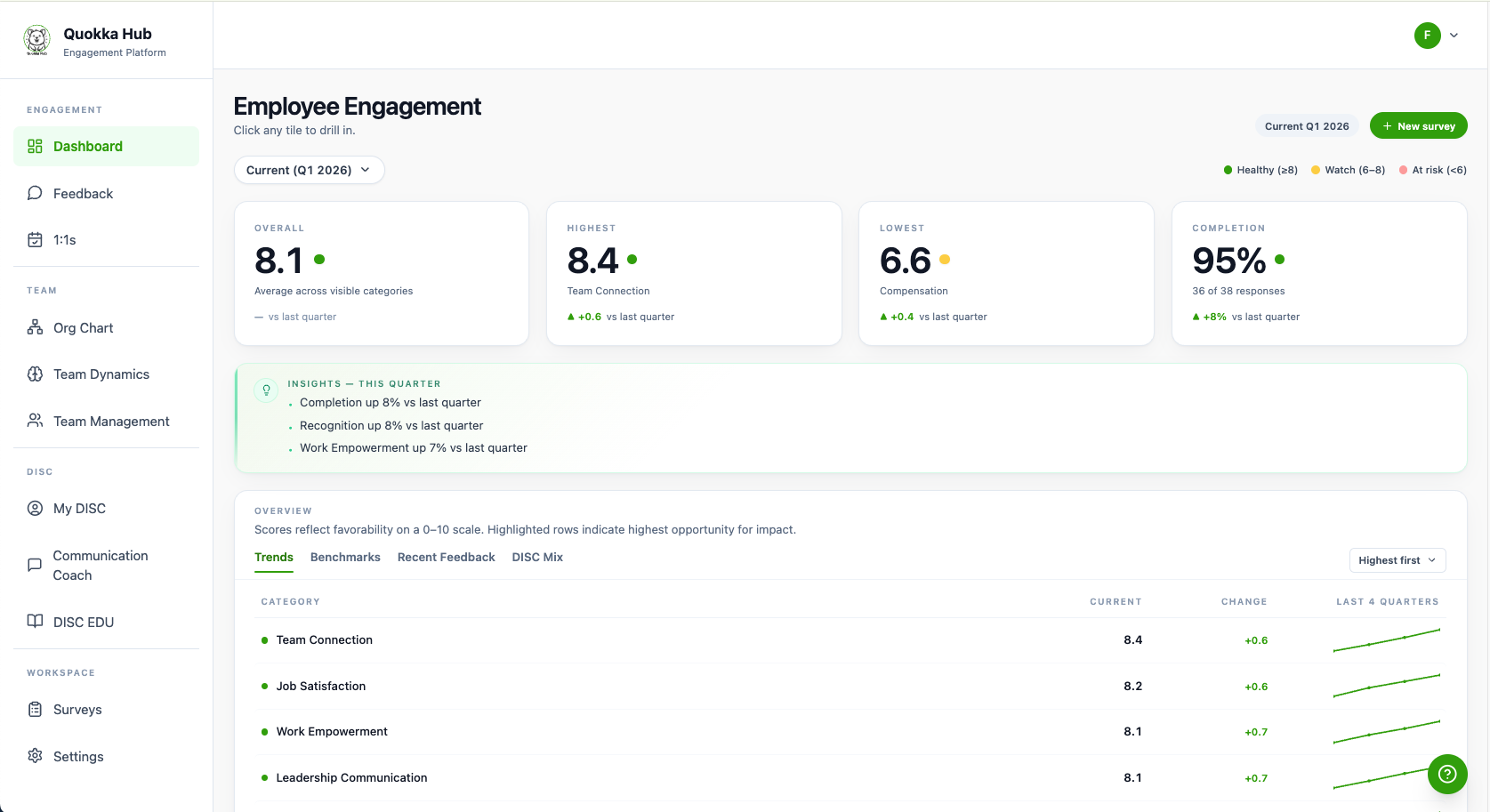This screenshot has width=1490, height=812.
Task: Open My DISC in the sidebar
Action: (106, 508)
